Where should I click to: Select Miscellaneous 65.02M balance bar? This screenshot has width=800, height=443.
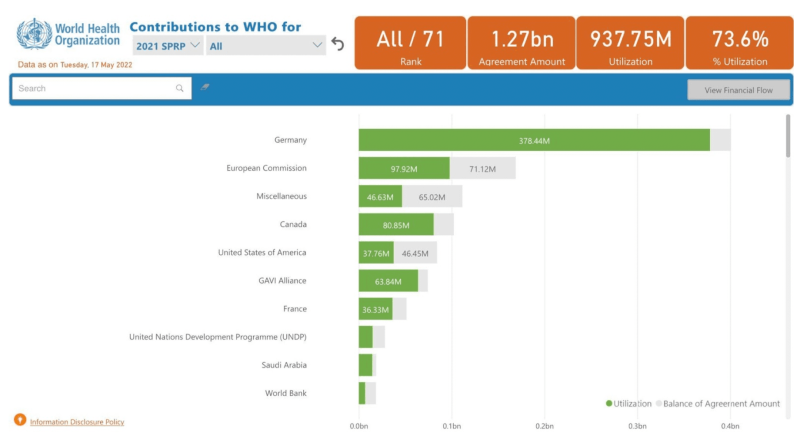click(432, 196)
